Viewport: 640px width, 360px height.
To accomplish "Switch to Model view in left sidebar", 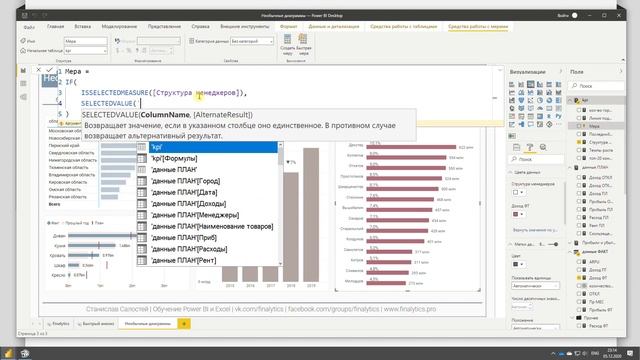I will pyautogui.click(x=23, y=97).
